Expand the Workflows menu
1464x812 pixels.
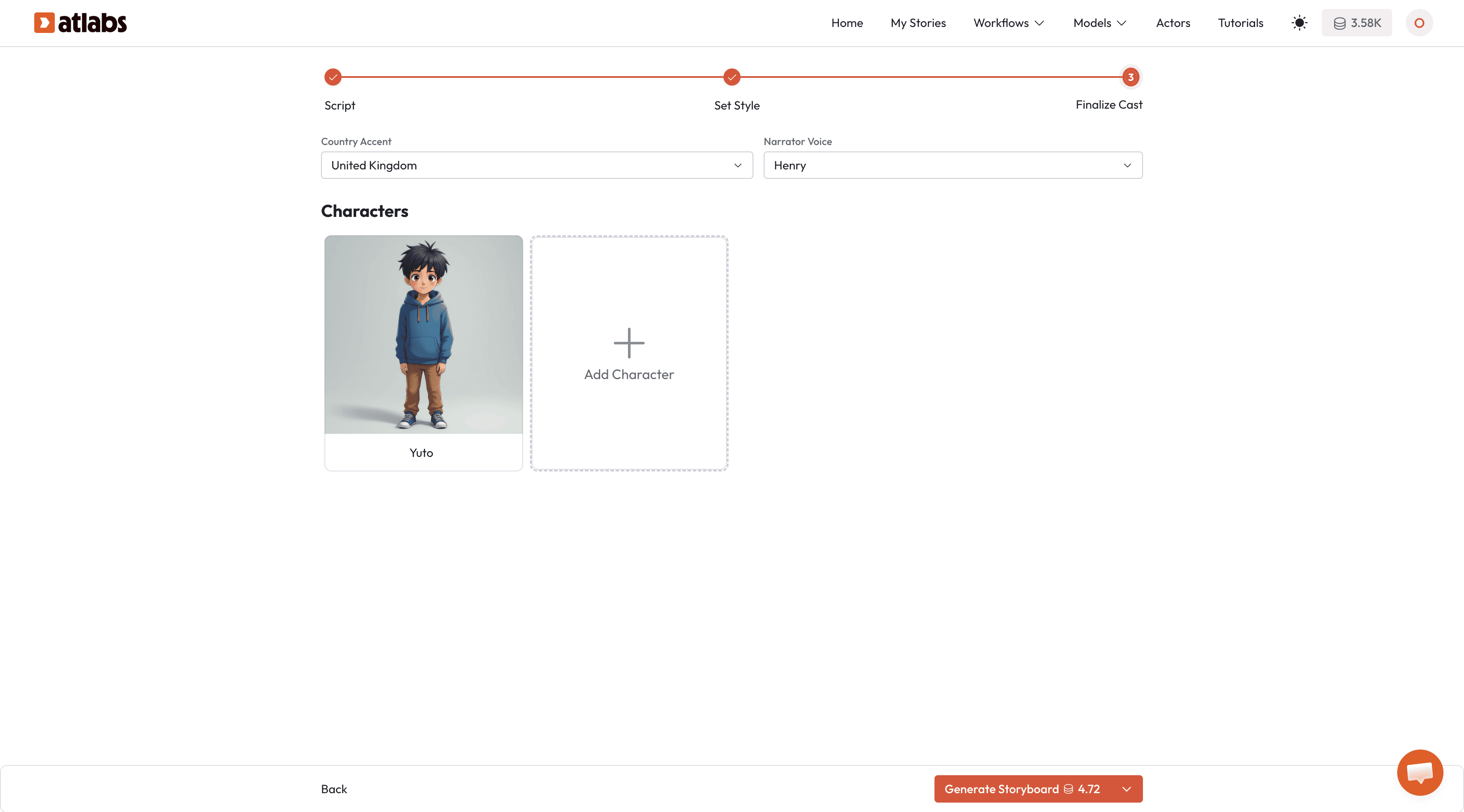click(x=1009, y=23)
